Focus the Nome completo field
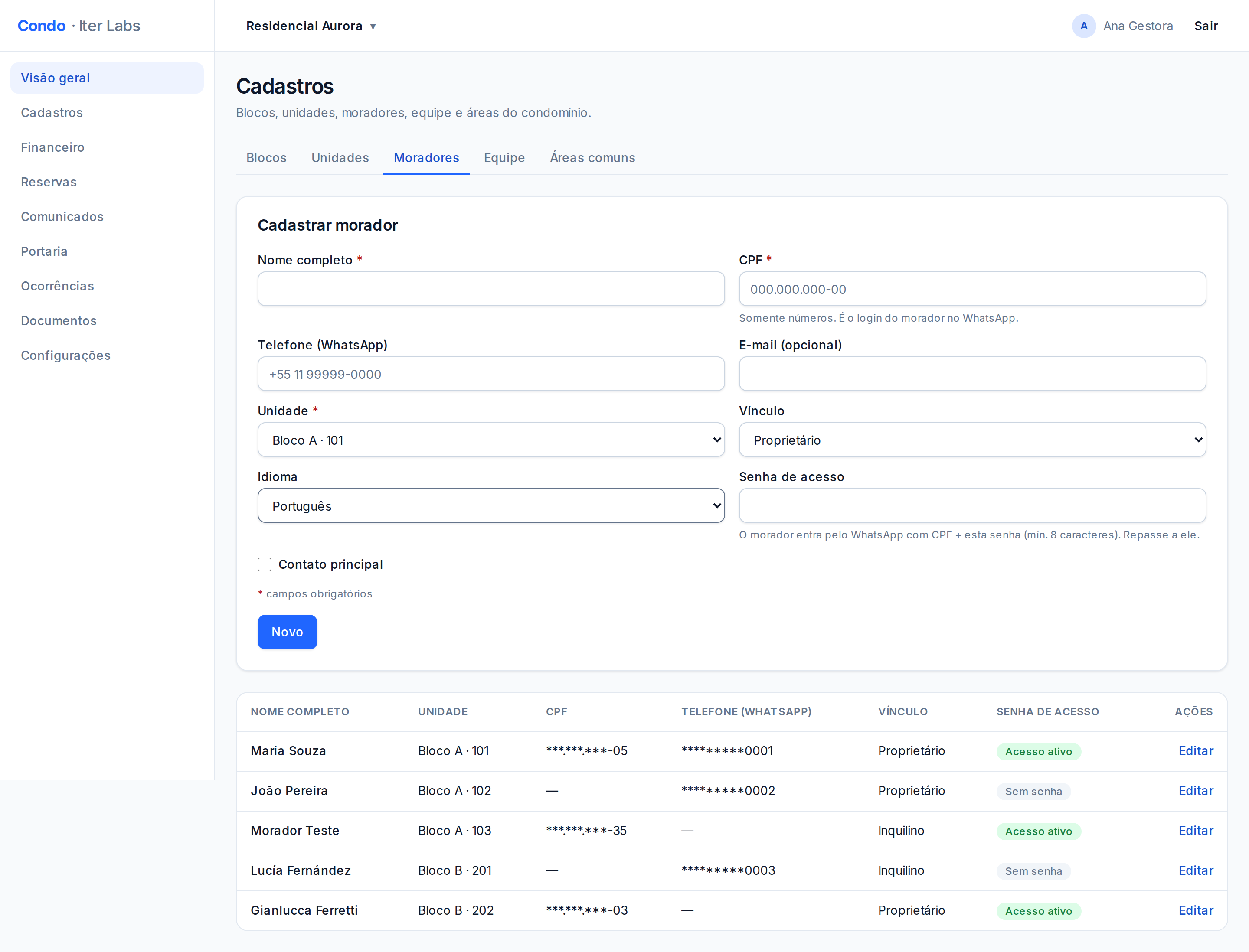 (x=491, y=289)
